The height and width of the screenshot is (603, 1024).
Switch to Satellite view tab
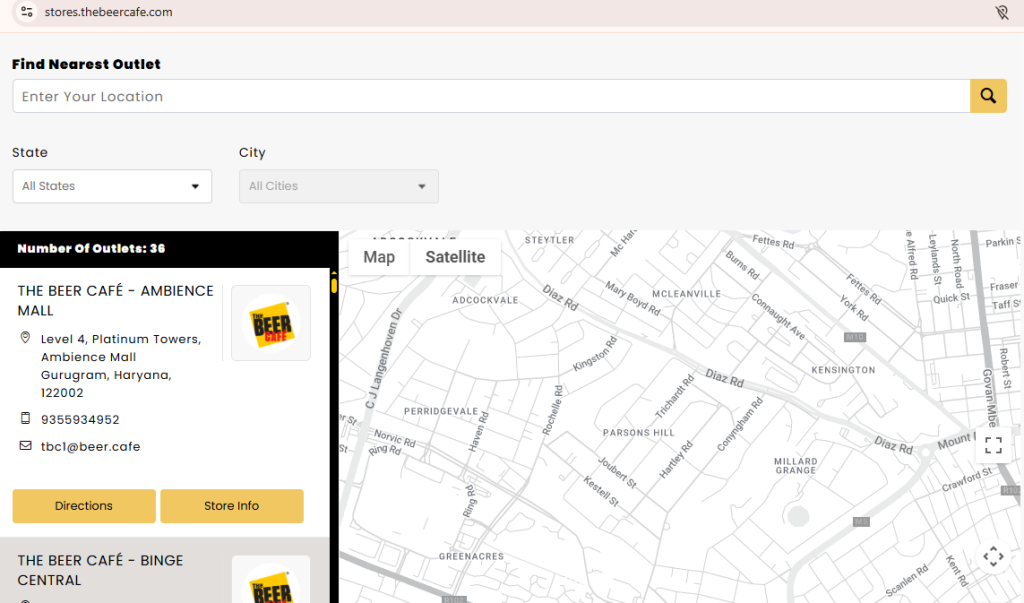[455, 257]
